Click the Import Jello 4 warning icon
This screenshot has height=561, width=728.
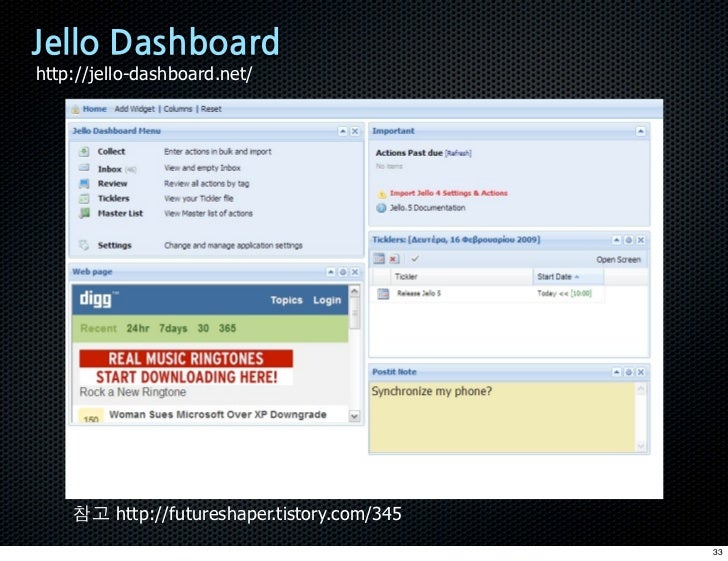pos(382,194)
